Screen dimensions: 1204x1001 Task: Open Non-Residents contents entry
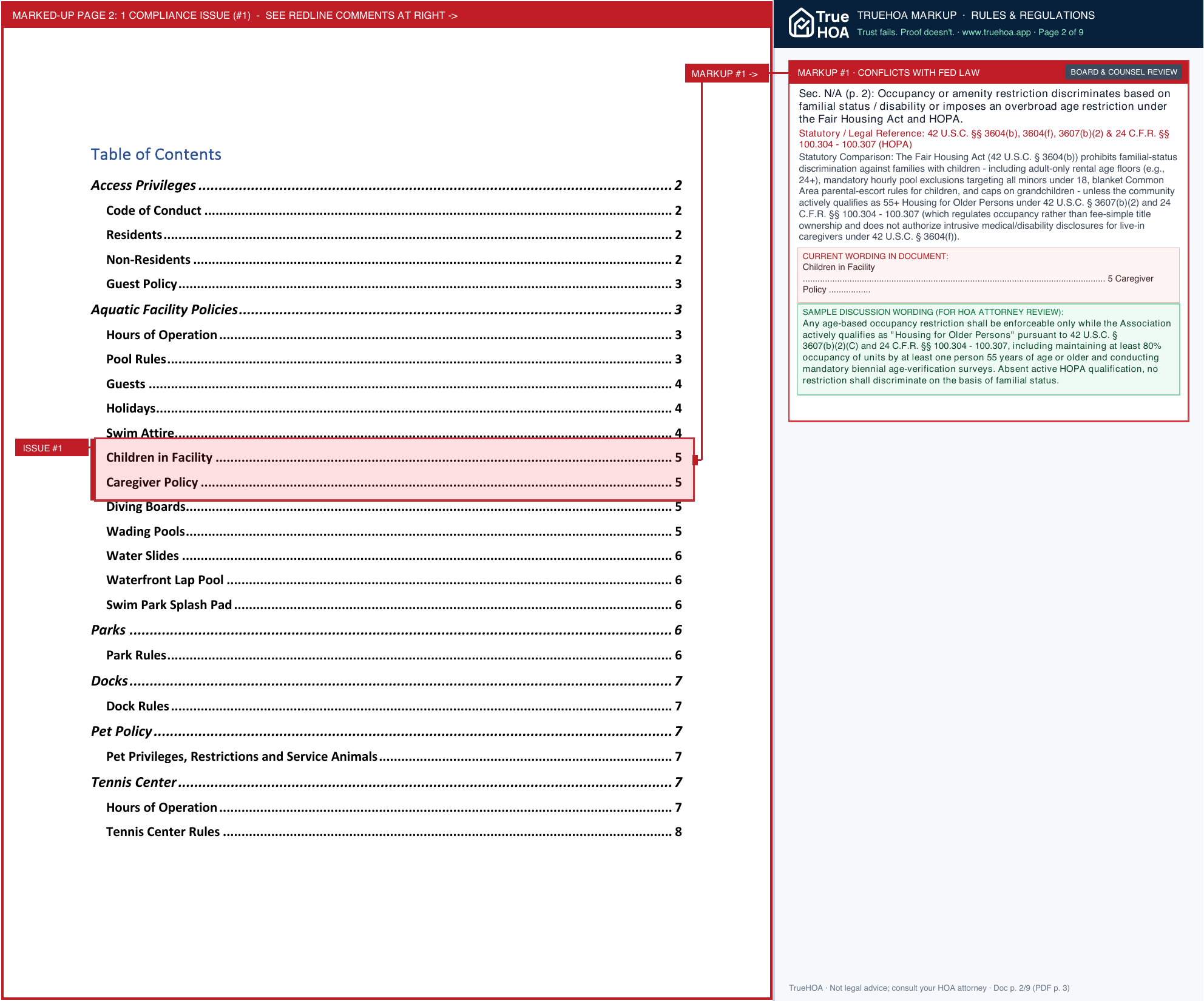click(394, 260)
